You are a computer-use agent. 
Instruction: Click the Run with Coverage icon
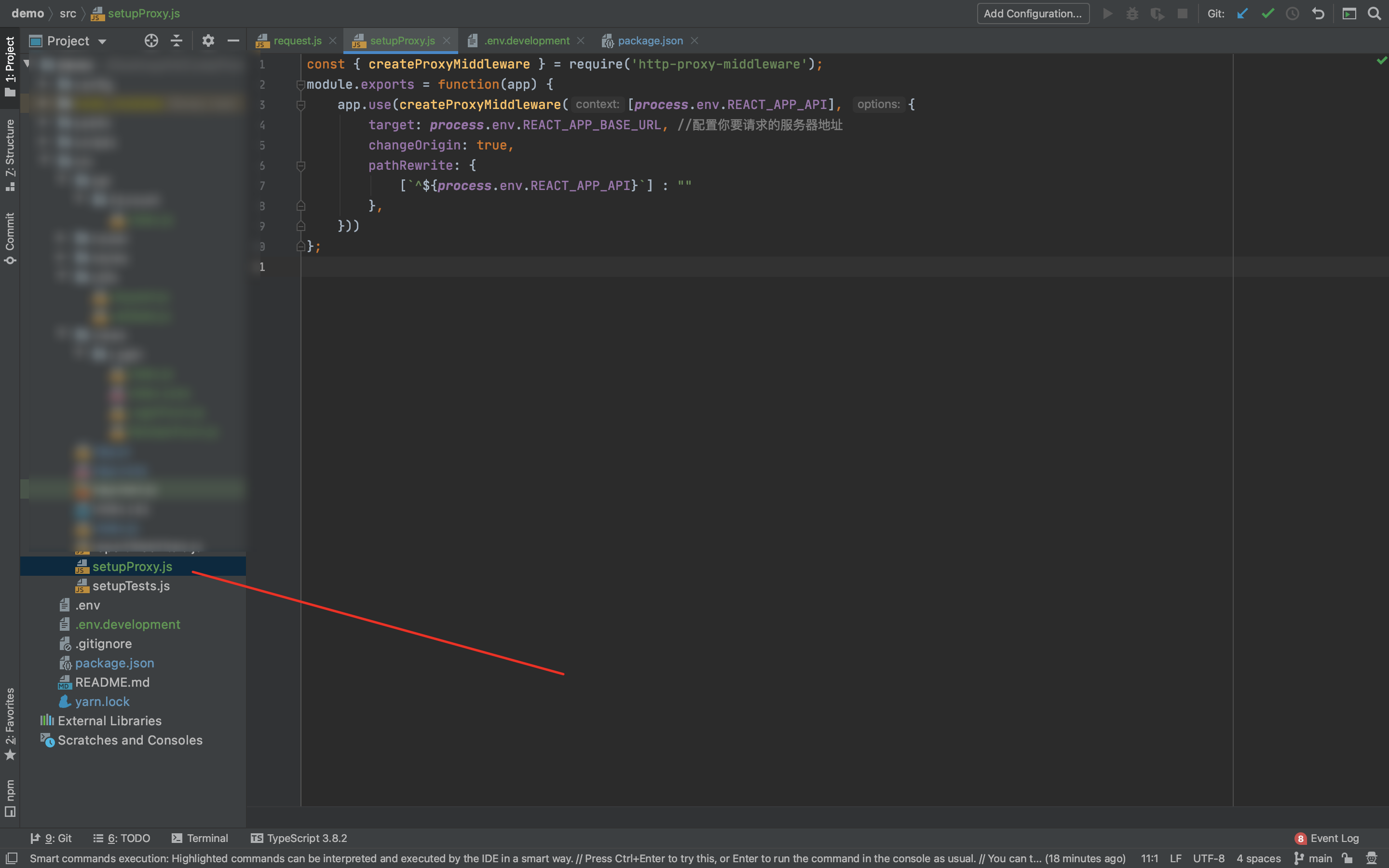pyautogui.click(x=1157, y=14)
